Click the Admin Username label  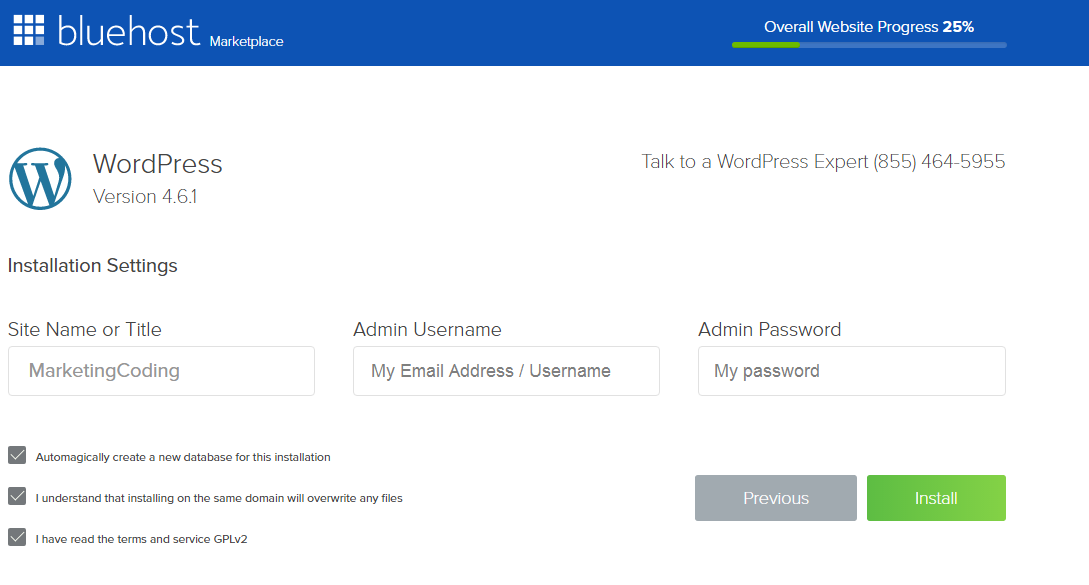tap(427, 329)
